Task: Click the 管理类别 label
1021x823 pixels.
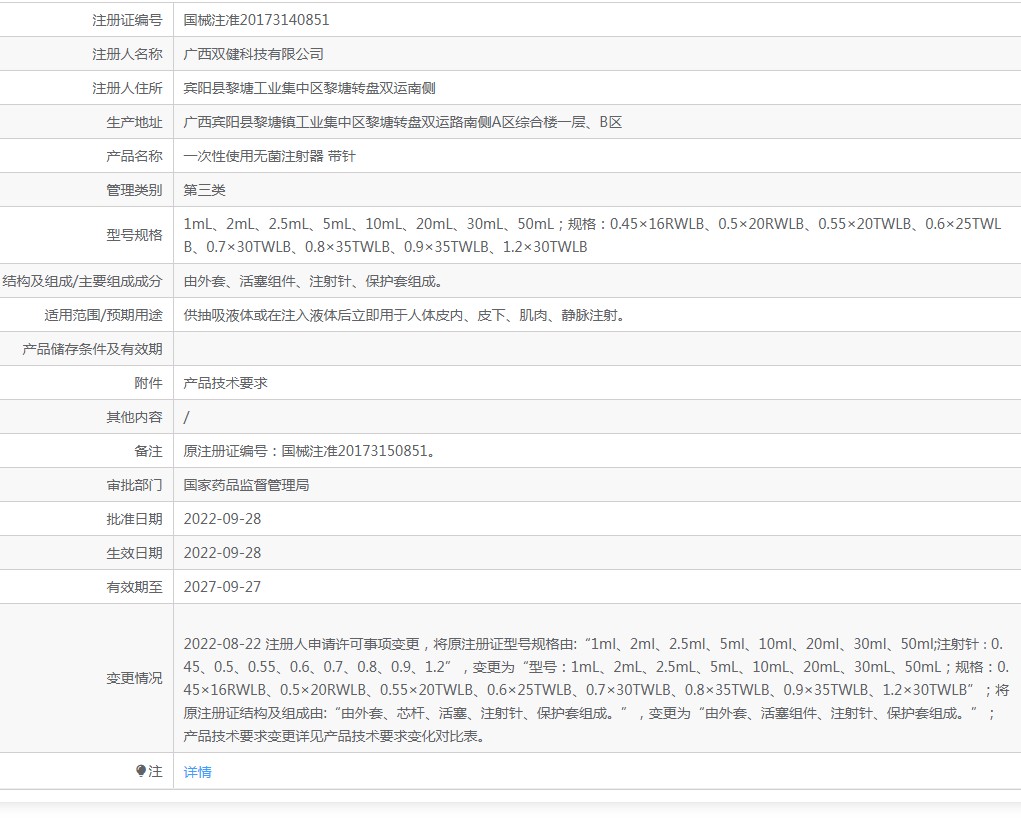Action: tap(134, 189)
